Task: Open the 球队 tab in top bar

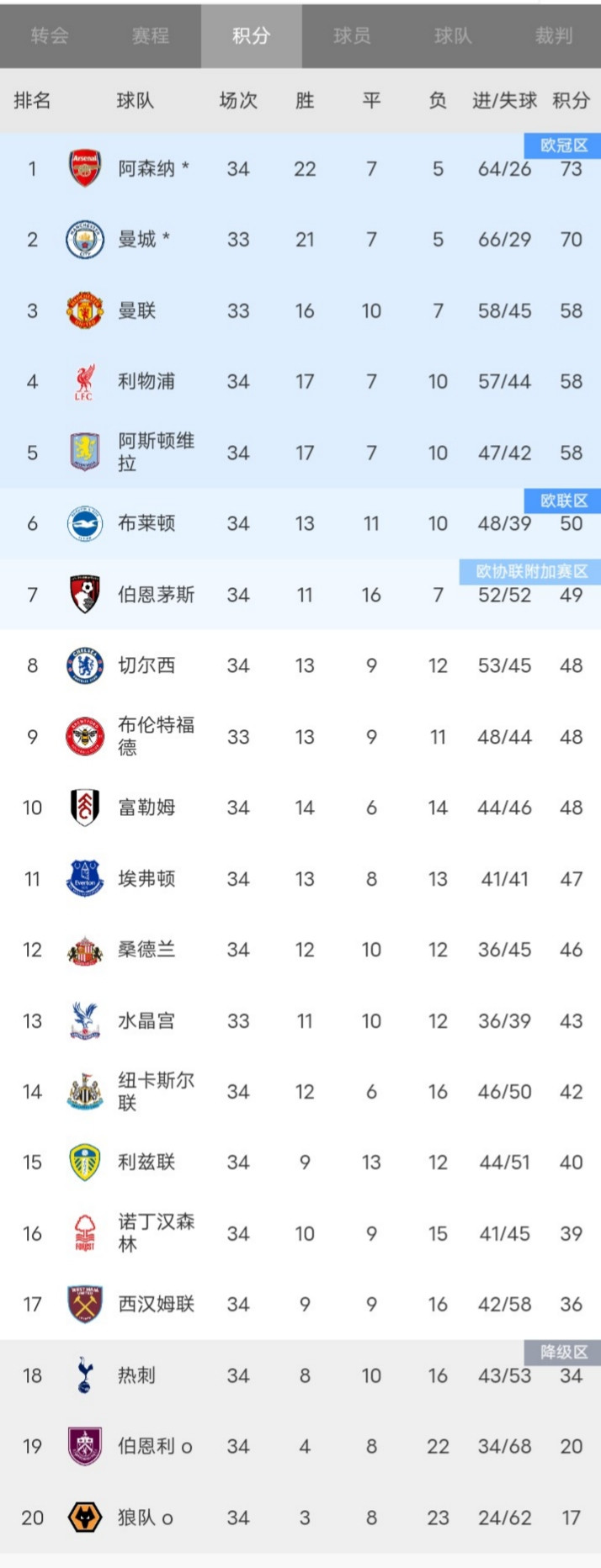Action: (x=453, y=35)
